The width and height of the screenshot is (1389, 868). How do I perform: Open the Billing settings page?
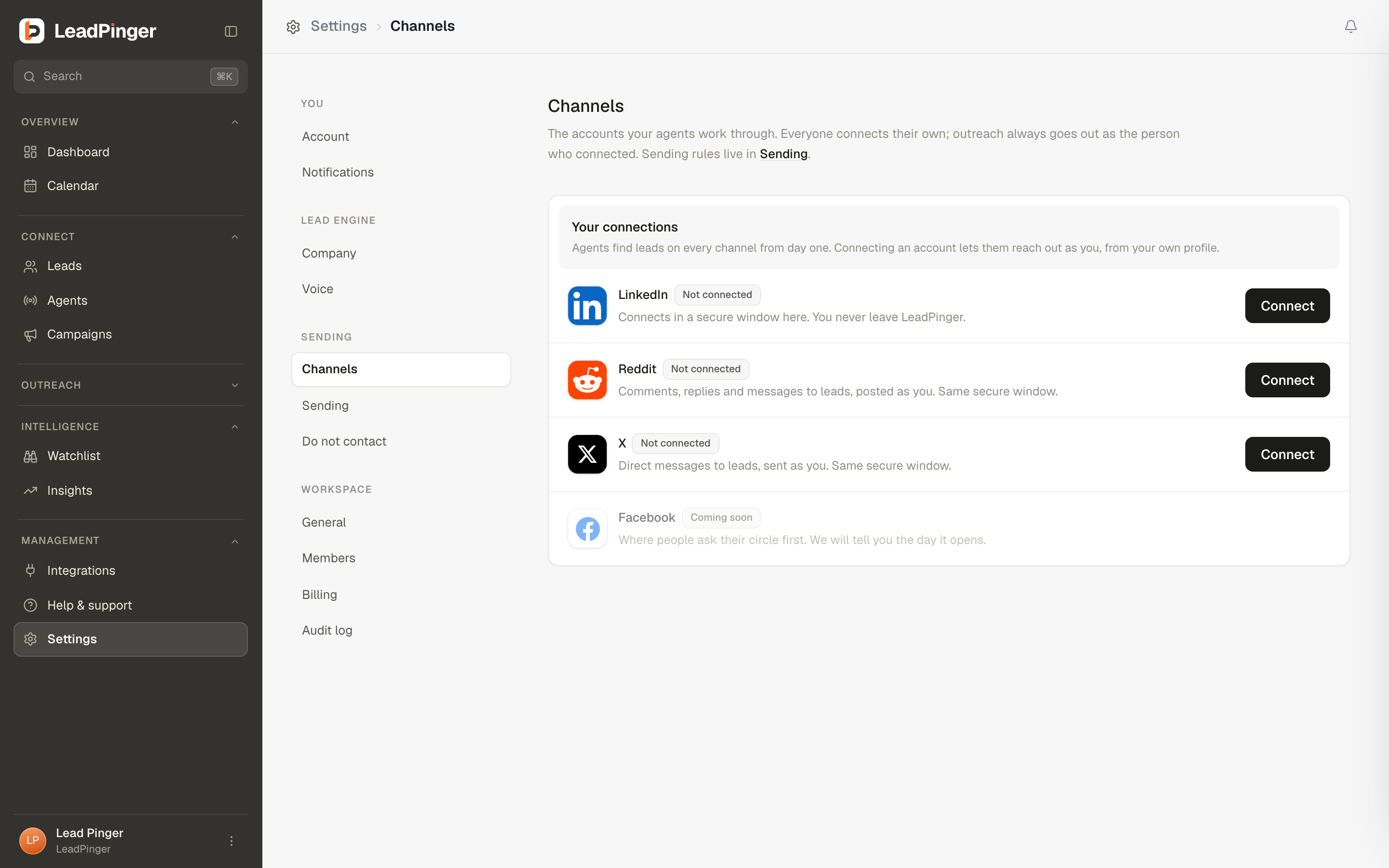coord(401,595)
